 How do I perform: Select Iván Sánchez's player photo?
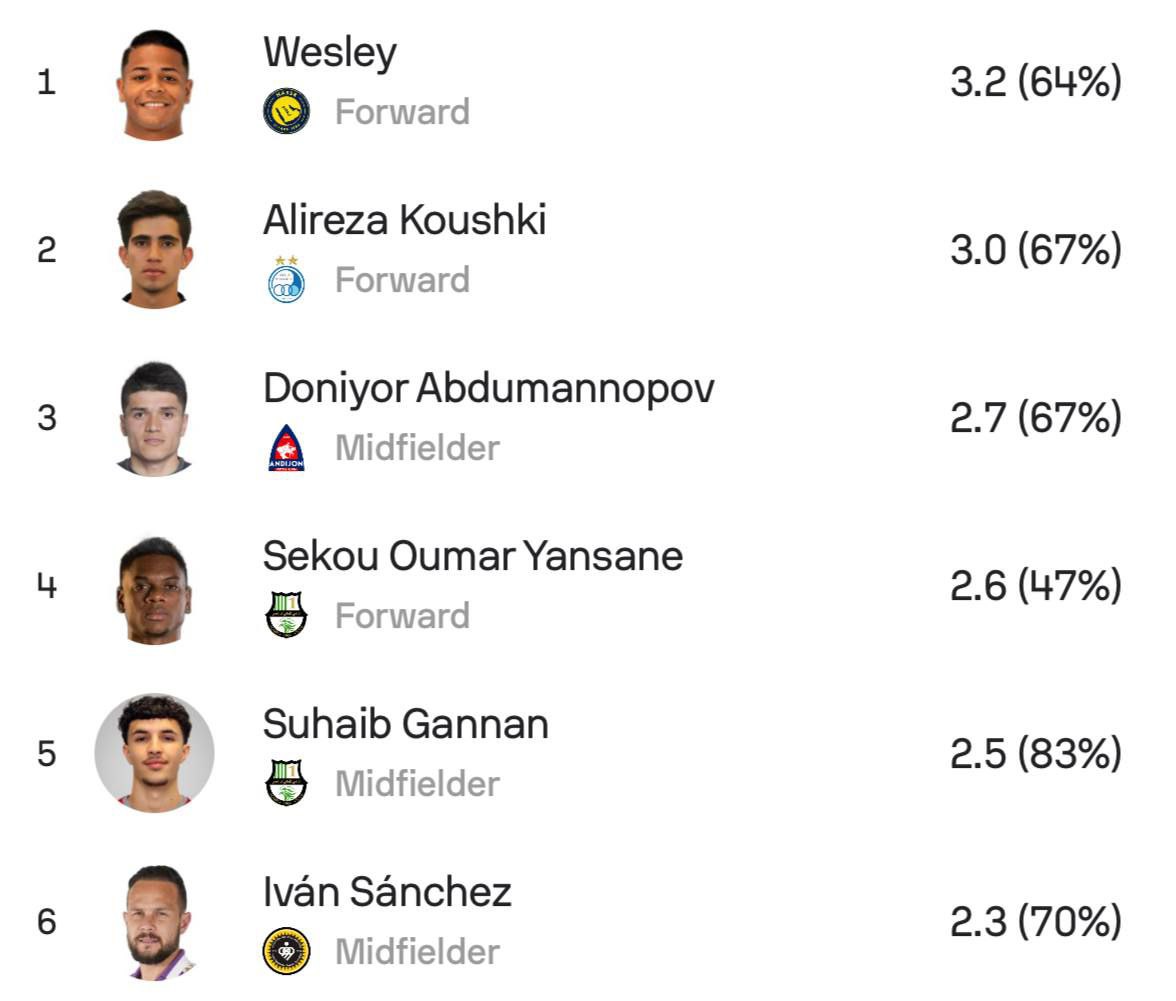coord(157,922)
